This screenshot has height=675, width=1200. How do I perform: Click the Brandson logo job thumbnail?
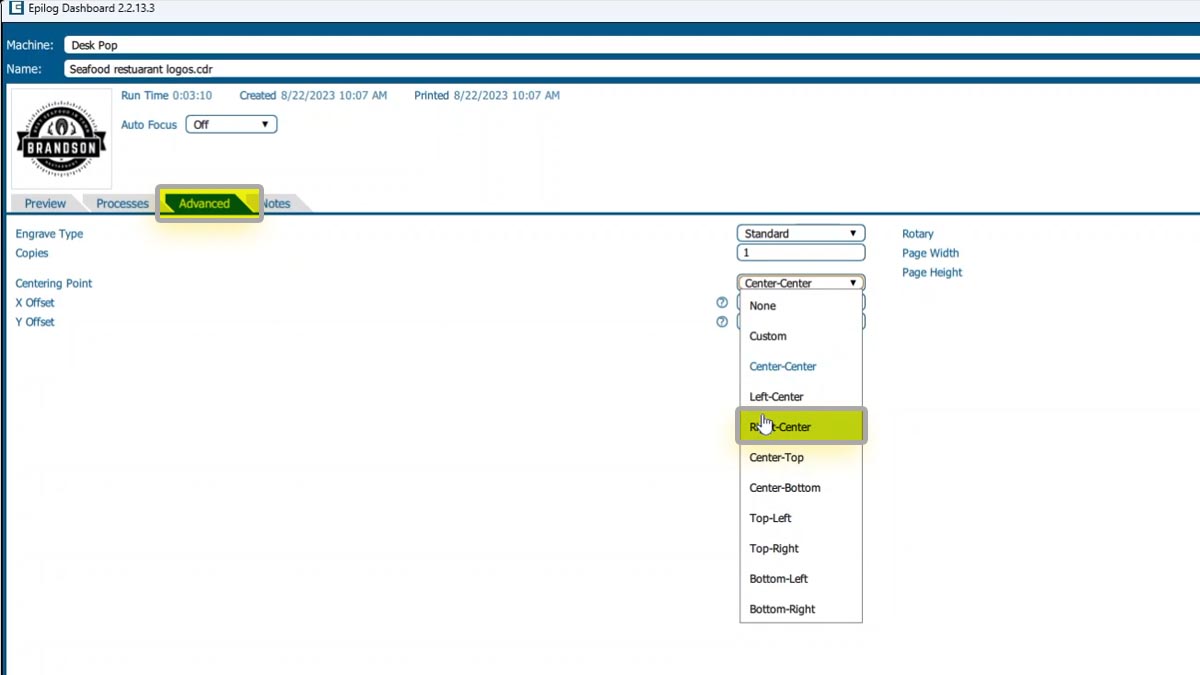pyautogui.click(x=61, y=140)
